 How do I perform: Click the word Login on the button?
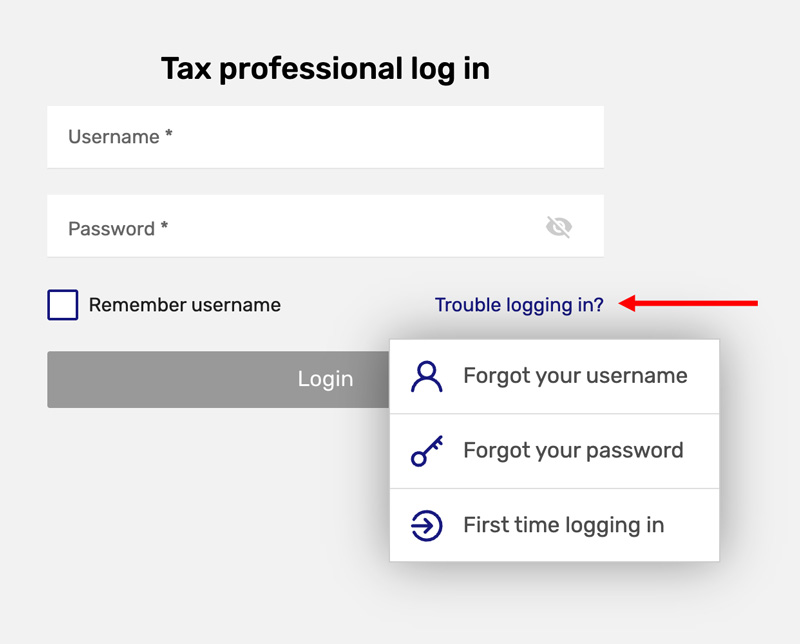(x=325, y=379)
